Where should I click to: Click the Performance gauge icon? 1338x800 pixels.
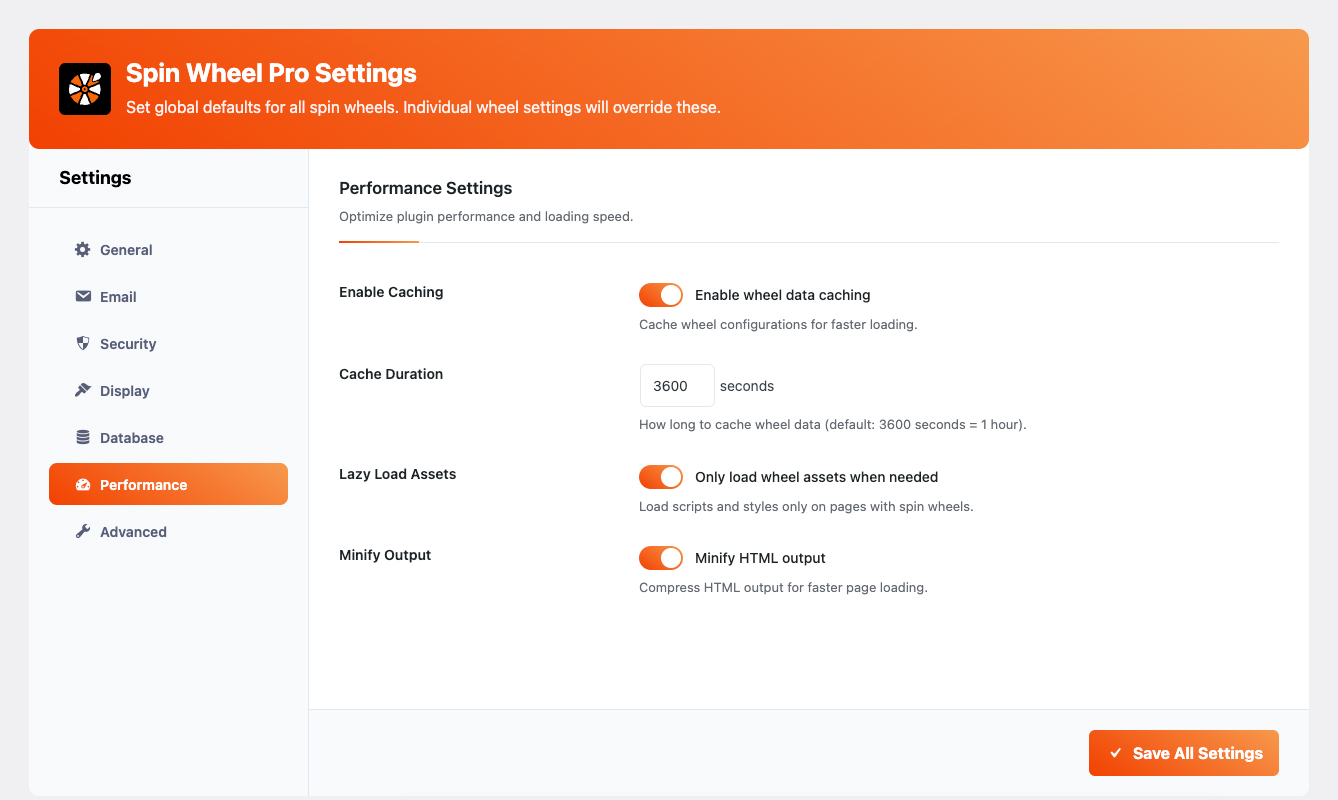click(x=82, y=483)
